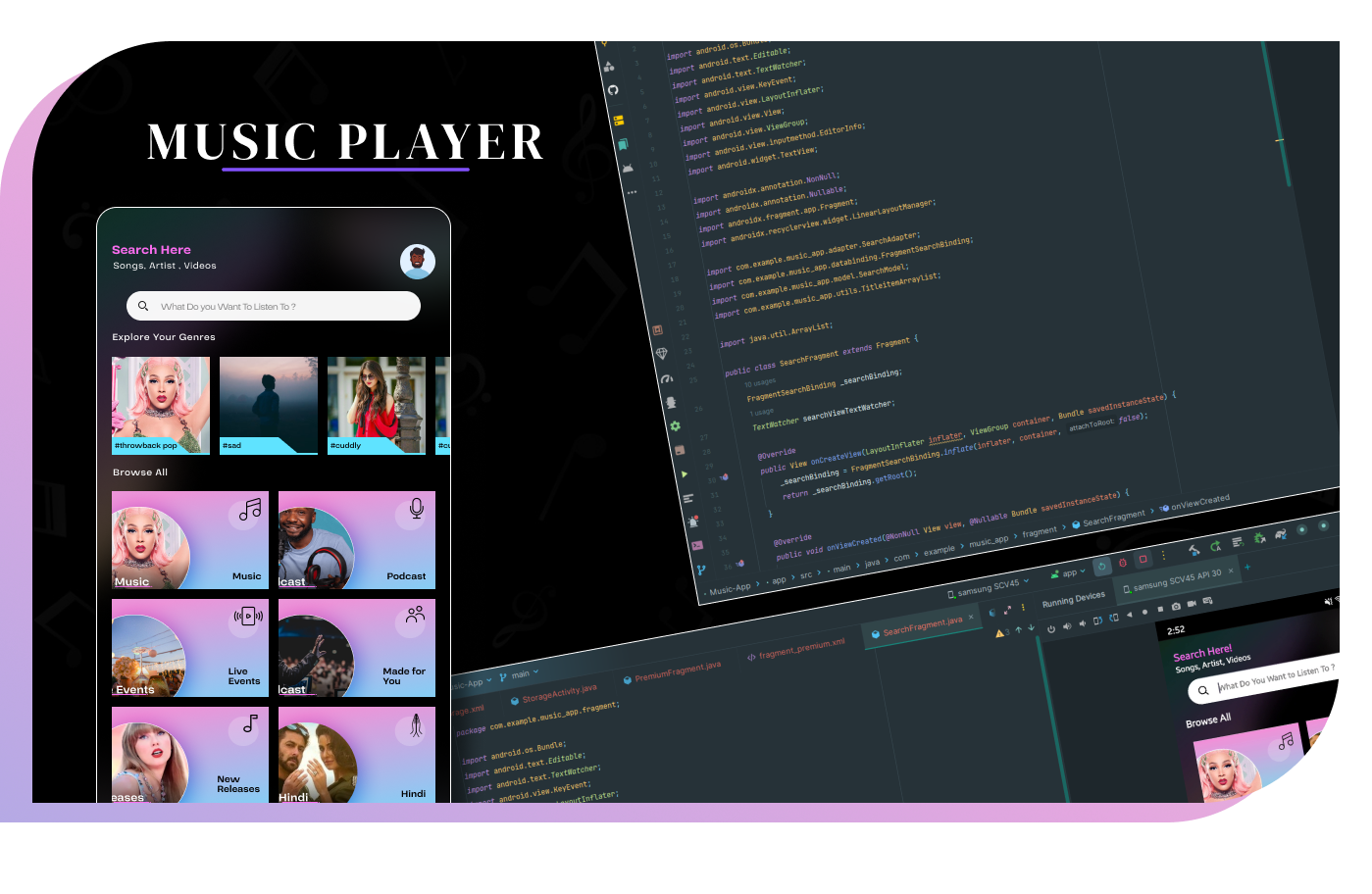Open the Build hammer icon

click(x=1194, y=550)
